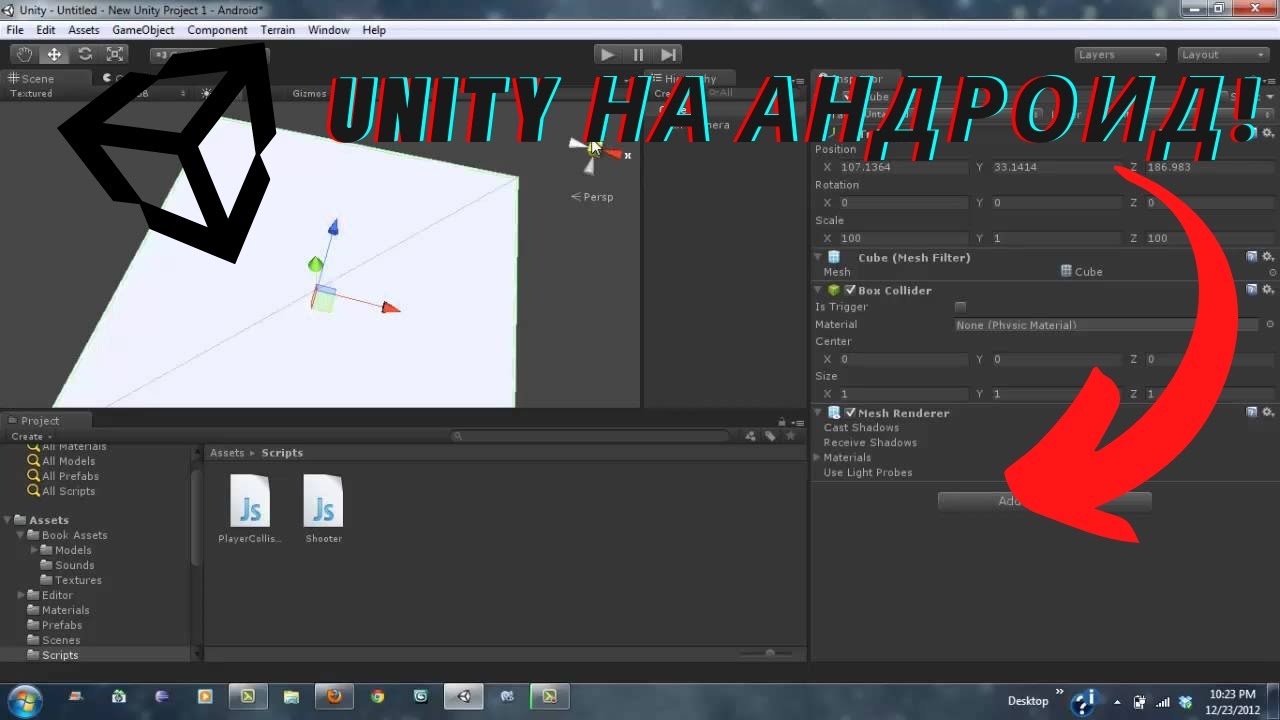
Task: Open the Help menu
Action: pyautogui.click(x=374, y=30)
